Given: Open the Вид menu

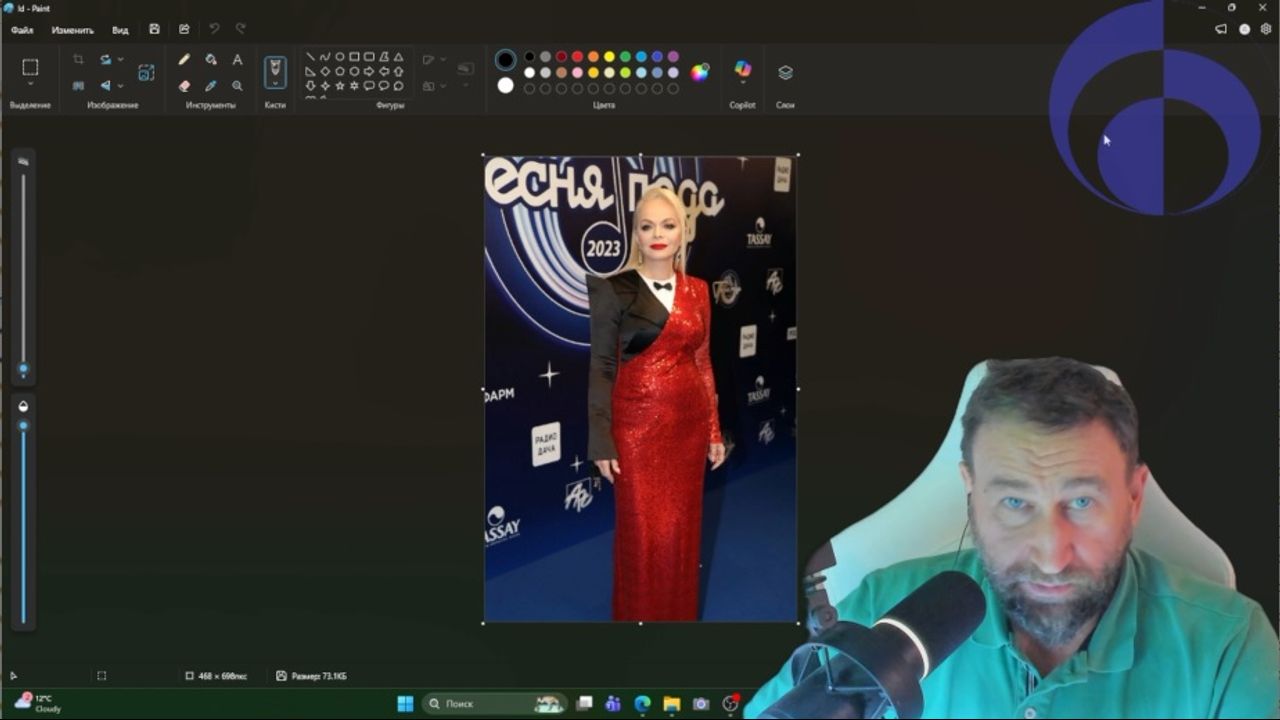Looking at the screenshot, I should tap(120, 30).
